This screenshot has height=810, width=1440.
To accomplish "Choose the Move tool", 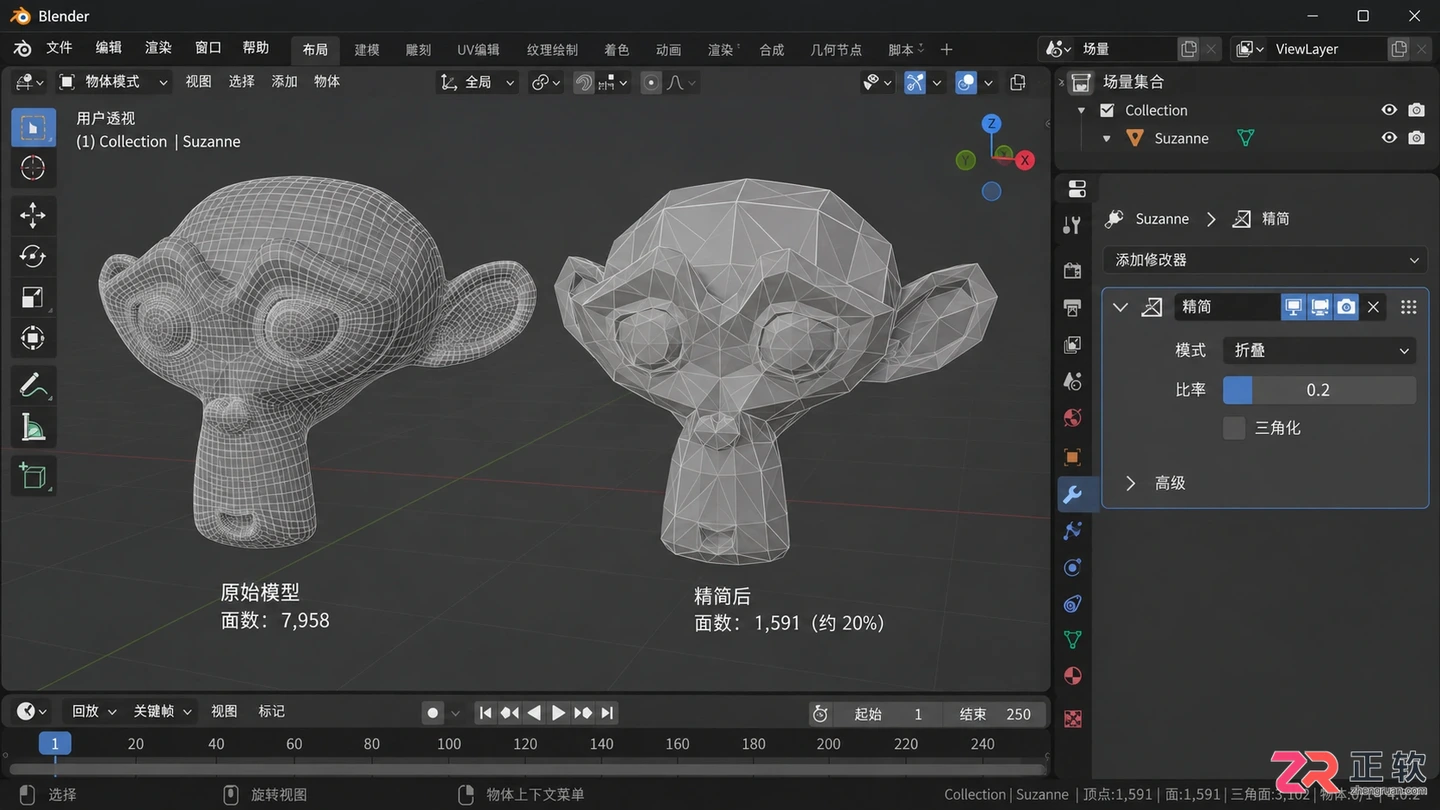I will 33,215.
